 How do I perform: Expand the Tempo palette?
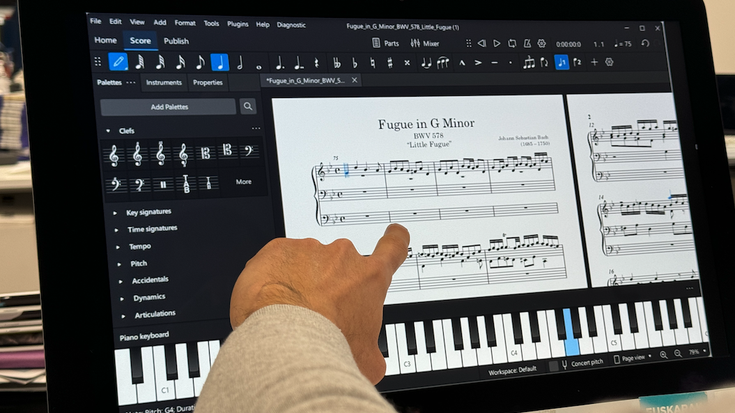(118, 247)
